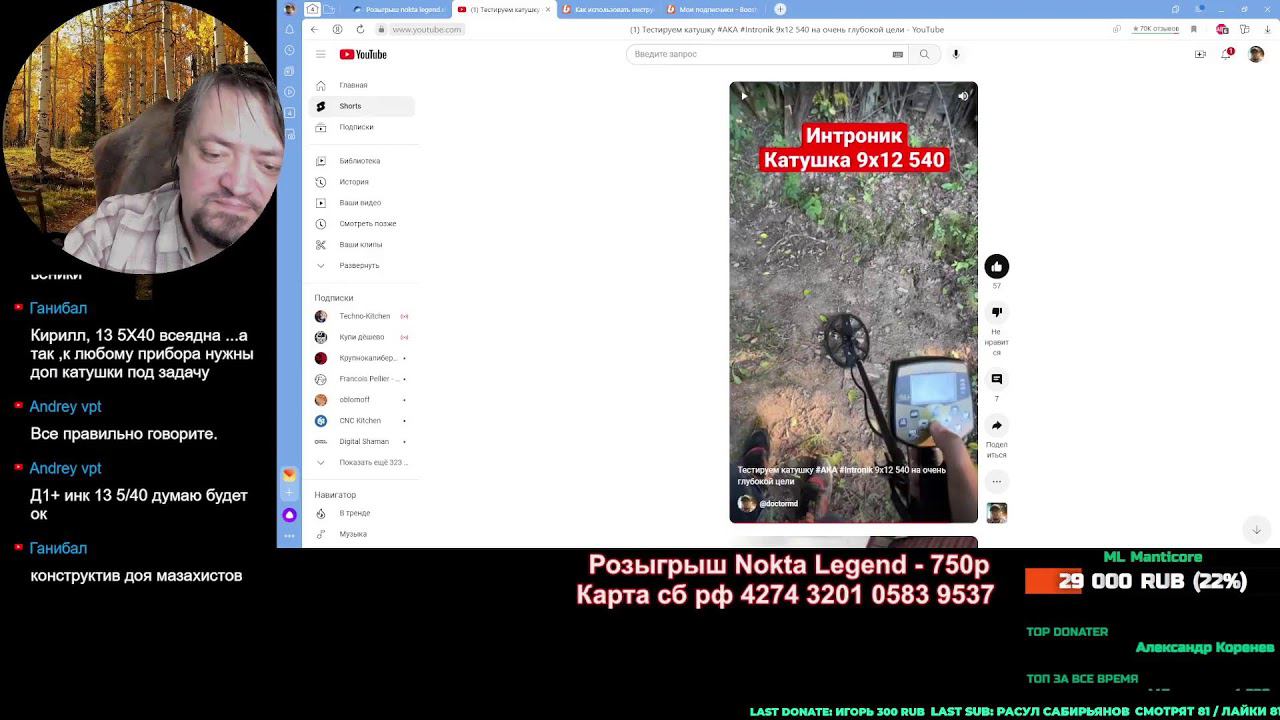The height and width of the screenshot is (720, 1280).
Task: Click the www.youtube.com address bar
Action: click(x=427, y=30)
